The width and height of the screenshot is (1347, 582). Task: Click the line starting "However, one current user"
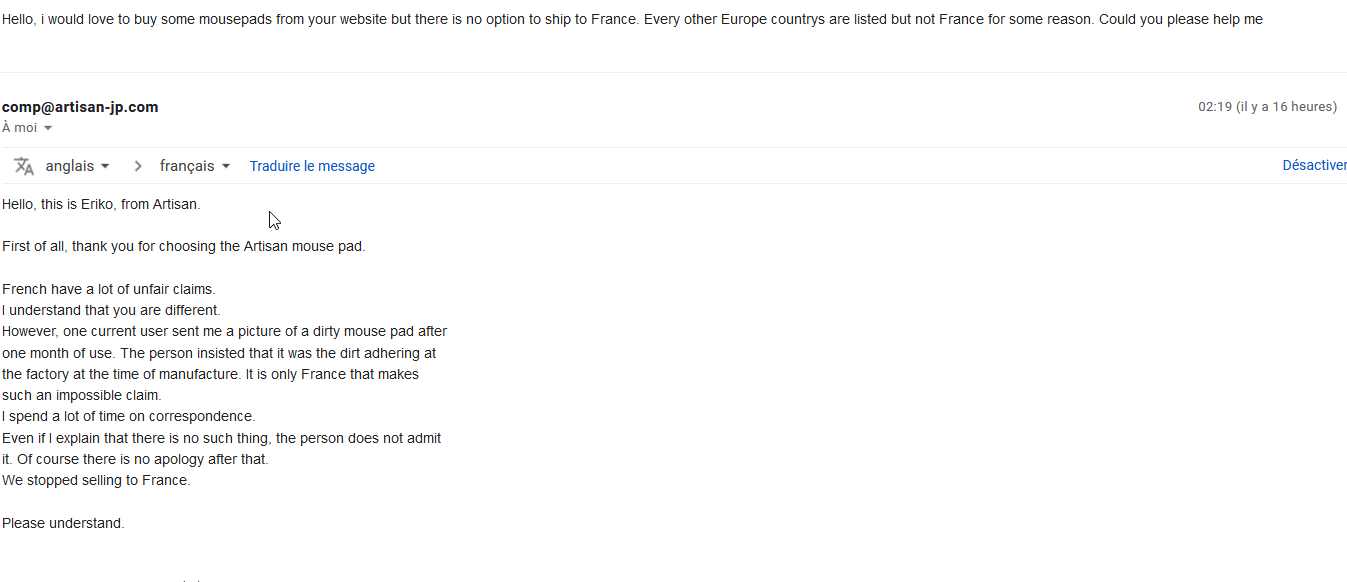pos(224,331)
